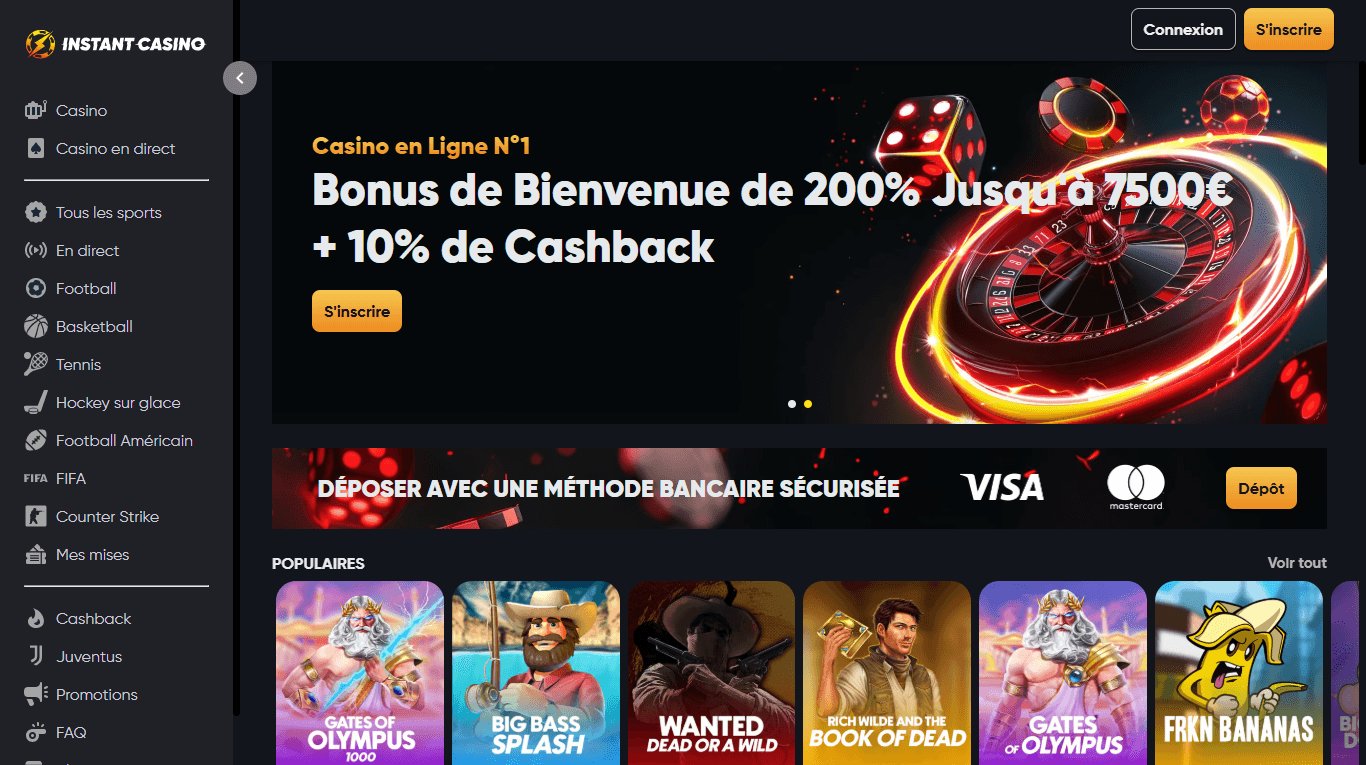Screen dimensions: 1366x765
Task: Switch to the first banner slide dot
Action: 792,404
